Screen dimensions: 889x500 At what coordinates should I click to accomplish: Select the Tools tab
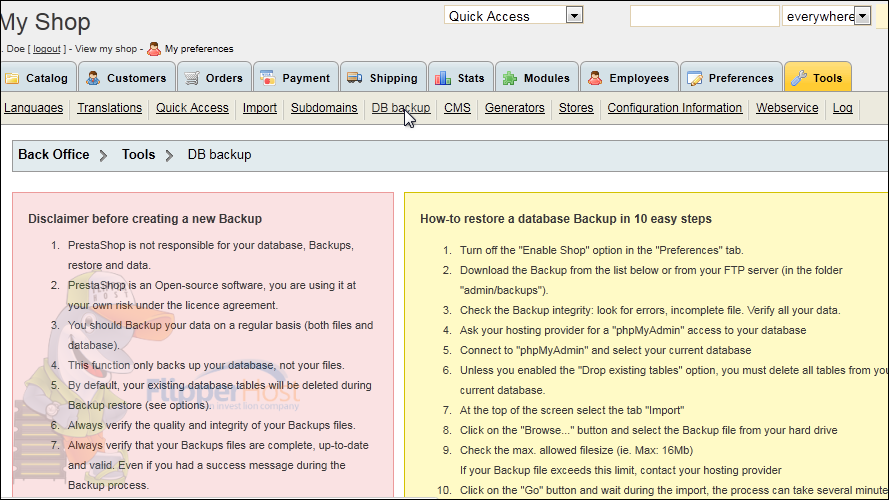coord(818,77)
